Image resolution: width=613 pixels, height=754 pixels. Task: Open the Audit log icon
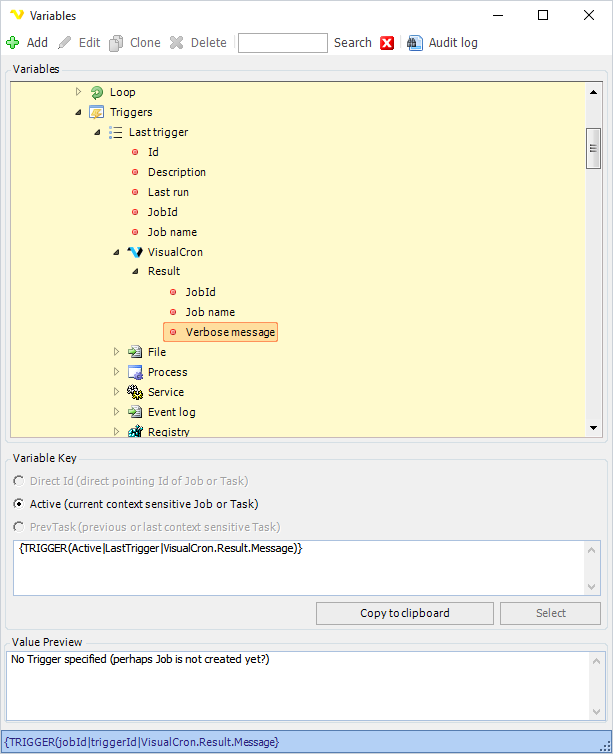tap(415, 43)
